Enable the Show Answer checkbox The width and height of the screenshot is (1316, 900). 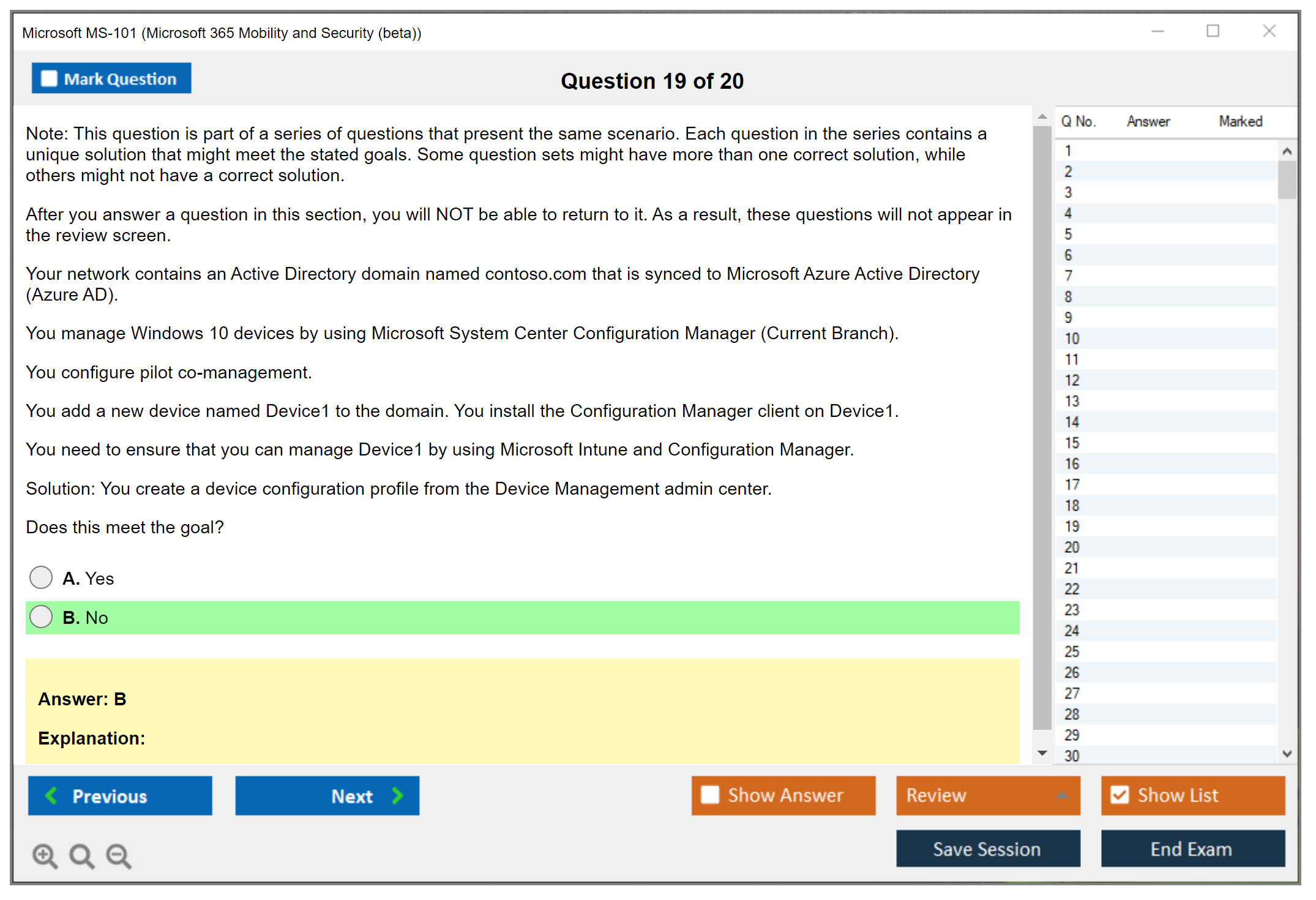click(710, 795)
